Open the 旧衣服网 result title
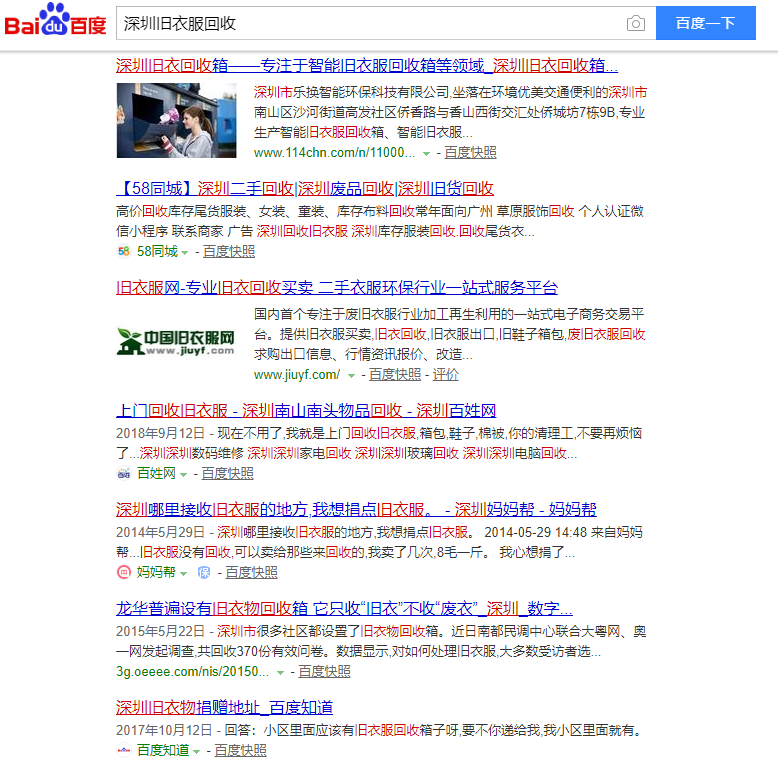Screen dimensions: 778x766 337,288
